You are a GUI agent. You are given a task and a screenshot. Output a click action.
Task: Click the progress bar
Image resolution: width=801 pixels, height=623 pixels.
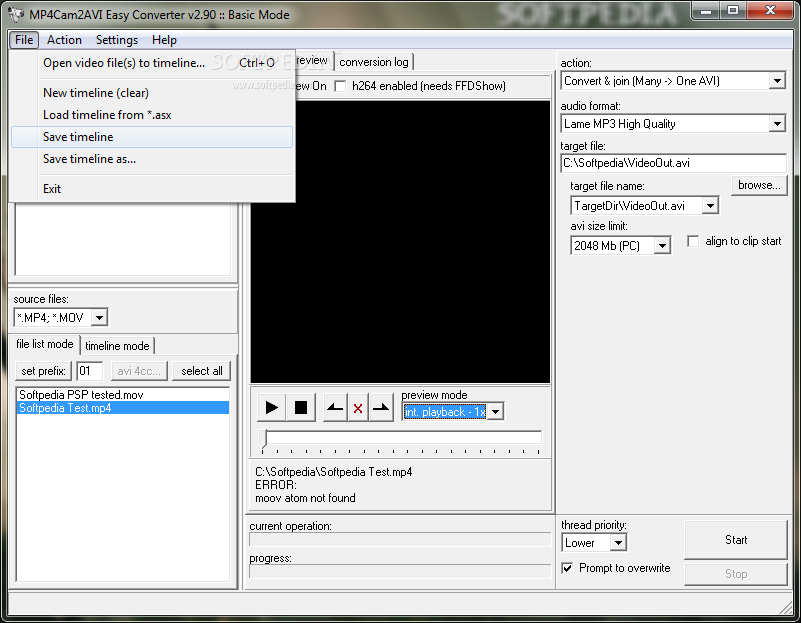(x=400, y=571)
